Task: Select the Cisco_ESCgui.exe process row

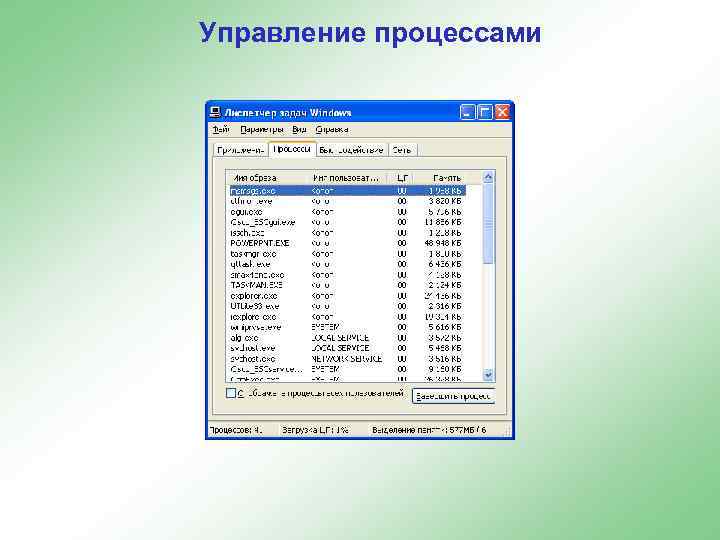Action: 348,222
